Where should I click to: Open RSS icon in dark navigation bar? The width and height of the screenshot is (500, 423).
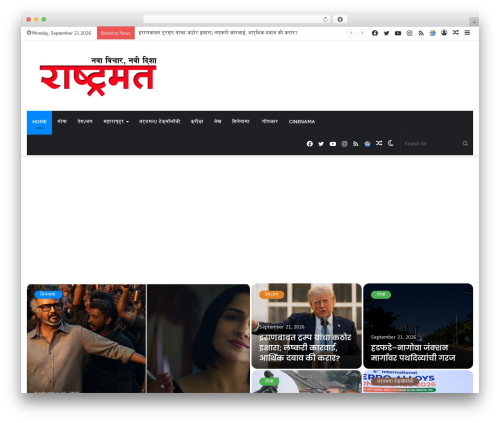(356, 144)
